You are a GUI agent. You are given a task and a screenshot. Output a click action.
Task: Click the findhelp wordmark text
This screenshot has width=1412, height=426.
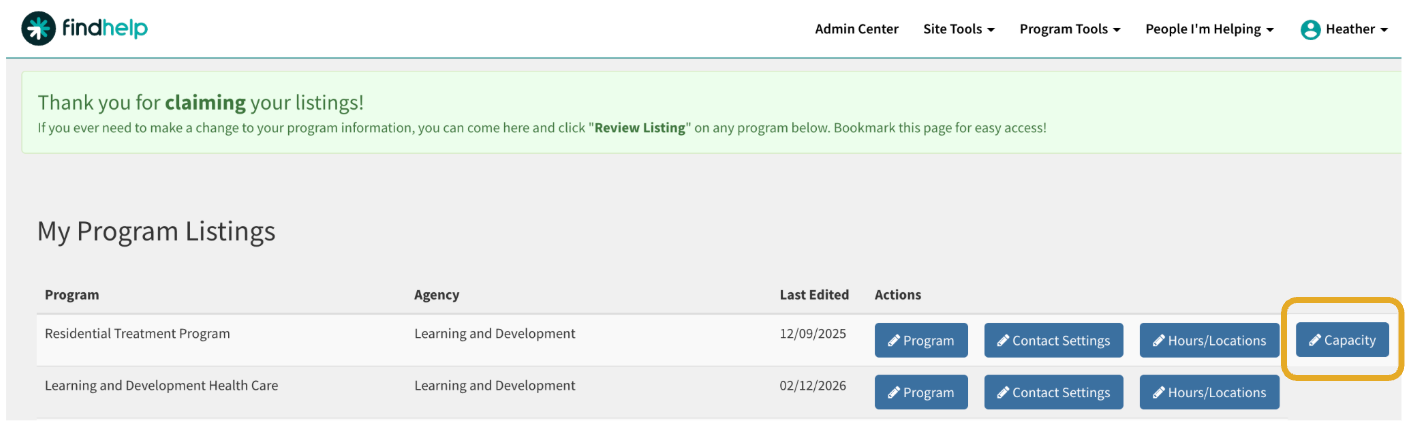[105, 29]
